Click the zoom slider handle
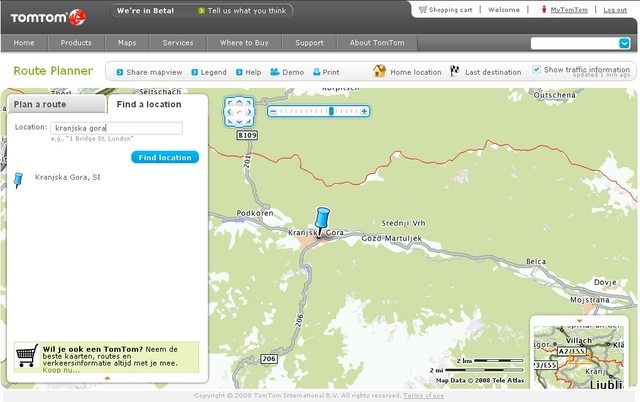 tap(331, 111)
